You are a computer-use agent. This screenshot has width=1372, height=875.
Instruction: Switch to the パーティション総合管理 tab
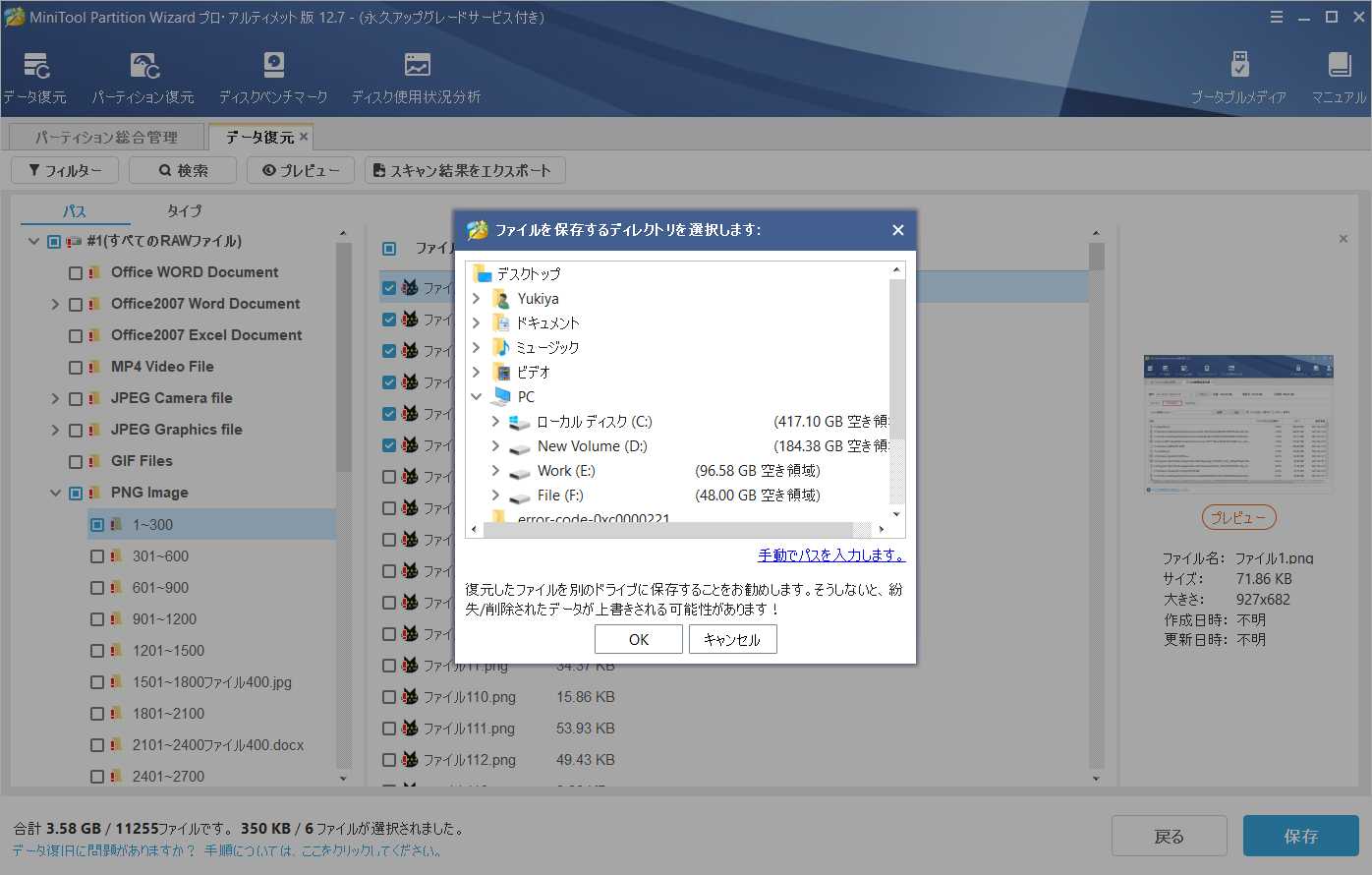pyautogui.click(x=107, y=137)
